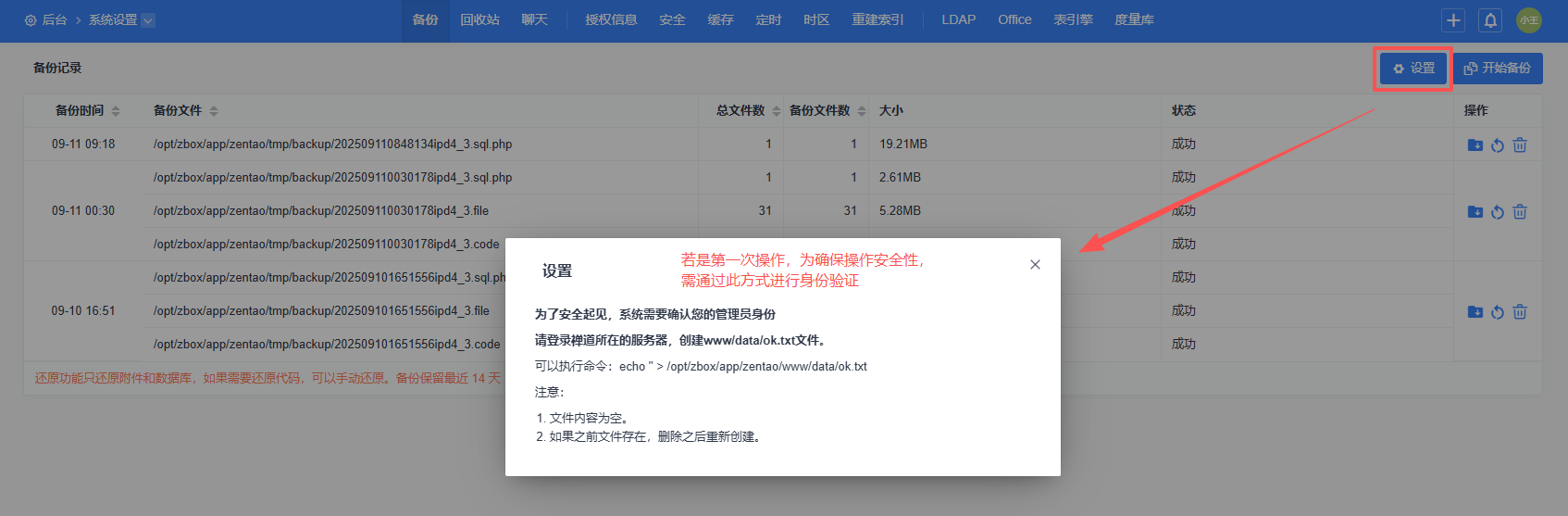Click the folder download icon for 09-11 00:30 backup
The width and height of the screenshot is (1568, 516).
1475,212
